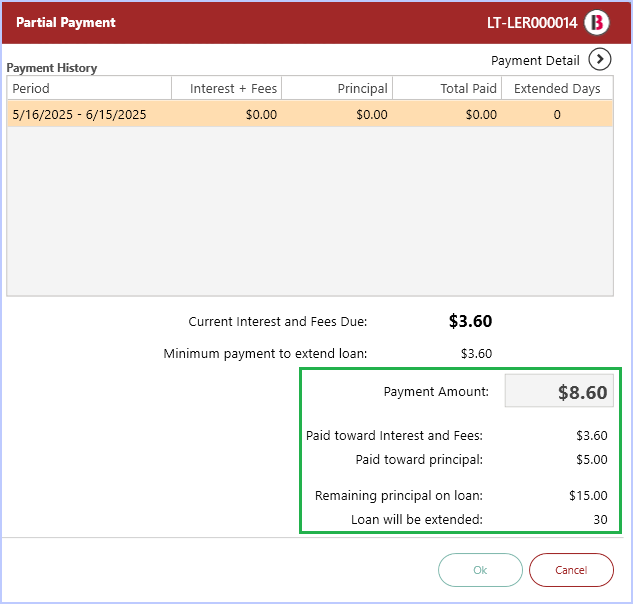Image resolution: width=633 pixels, height=604 pixels.
Task: Click the Extended Days column header
Action: (x=557, y=88)
